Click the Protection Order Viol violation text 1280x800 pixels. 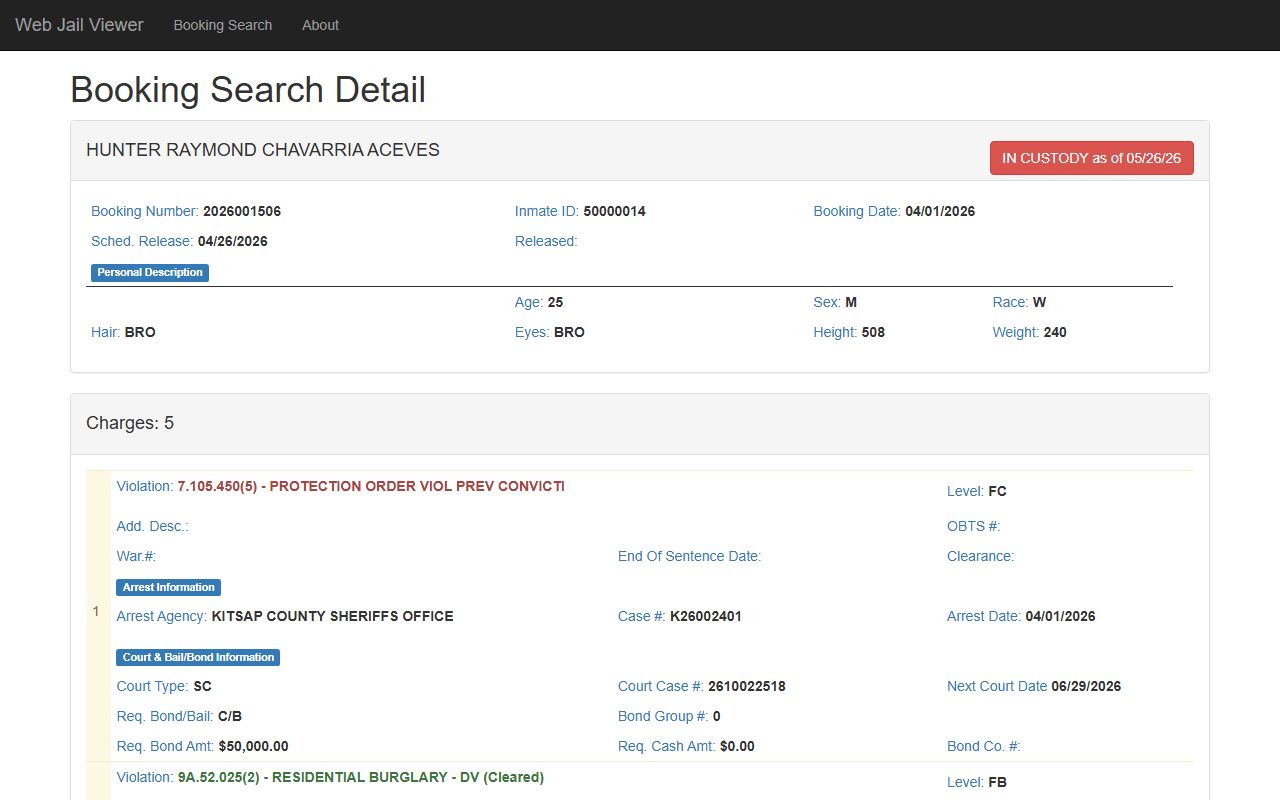(x=371, y=486)
